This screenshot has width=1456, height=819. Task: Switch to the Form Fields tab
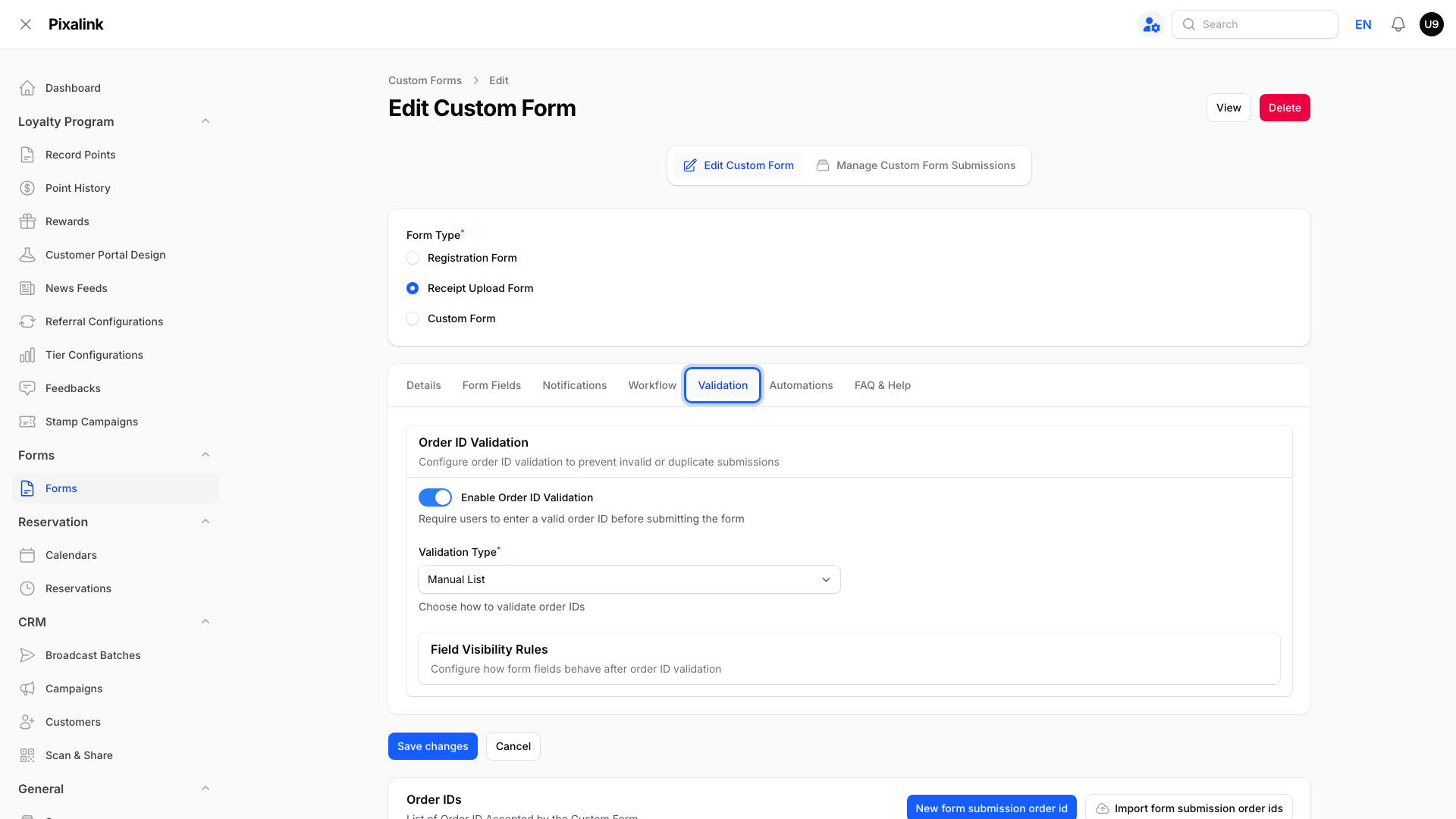[491, 385]
